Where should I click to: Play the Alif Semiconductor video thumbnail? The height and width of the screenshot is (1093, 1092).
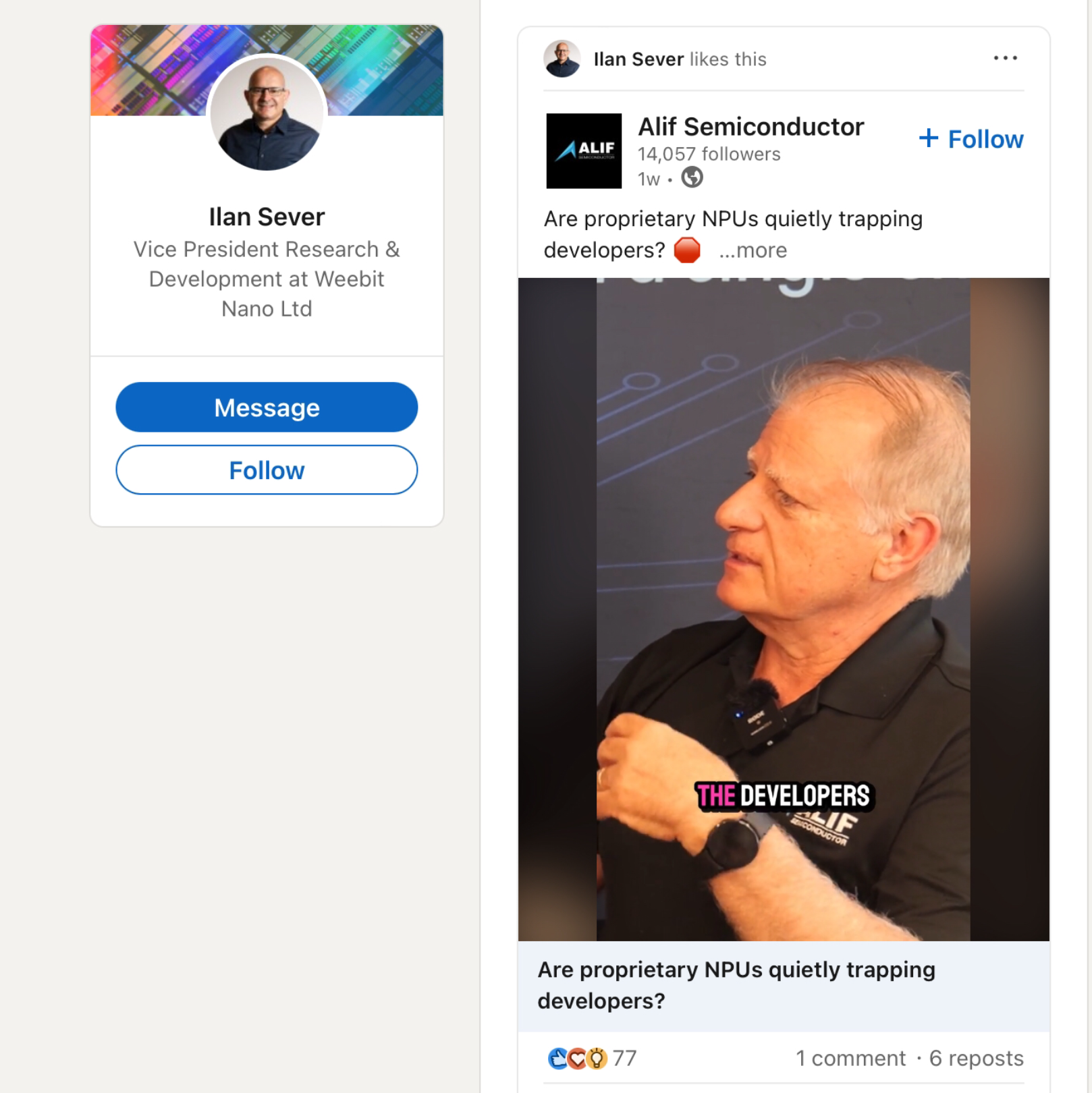coord(783,609)
